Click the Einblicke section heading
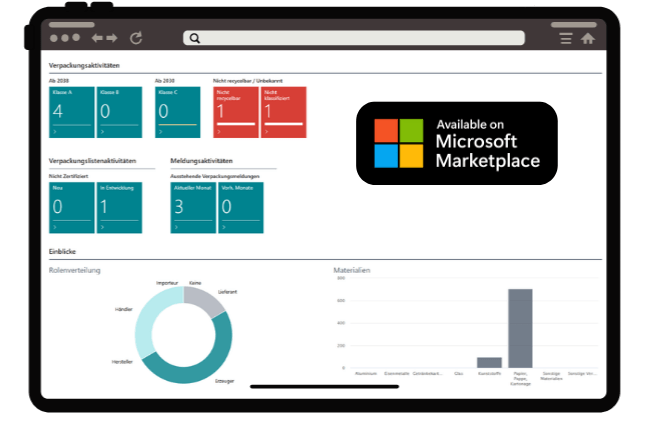This screenshot has height=421, width=646. coord(62,251)
